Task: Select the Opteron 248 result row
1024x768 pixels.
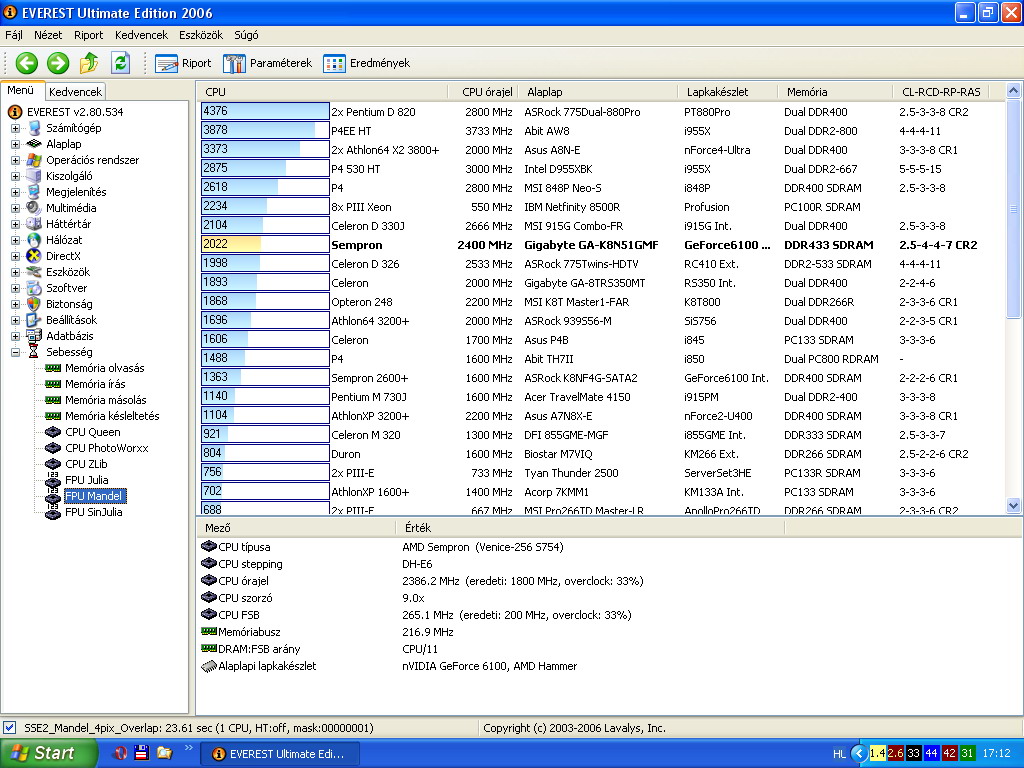Action: [x=603, y=302]
